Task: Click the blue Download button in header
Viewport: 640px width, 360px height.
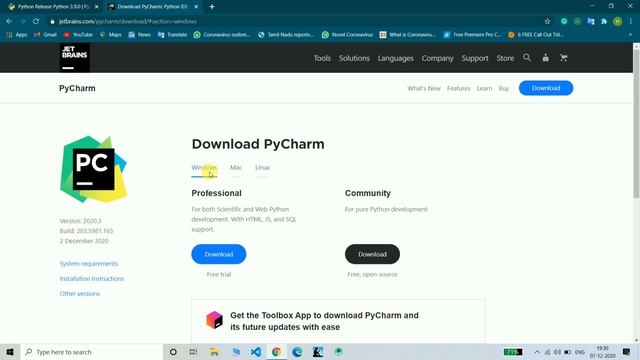Action: (x=546, y=88)
